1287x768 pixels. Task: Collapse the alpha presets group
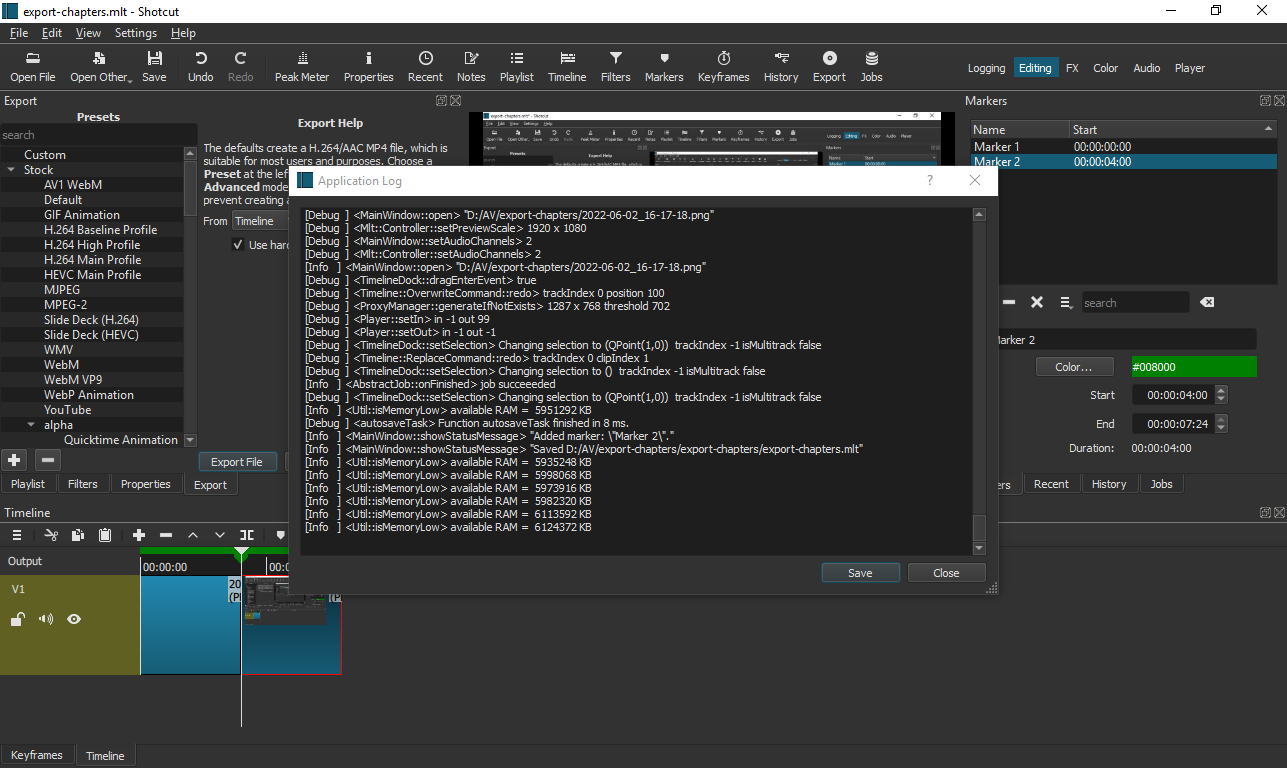(x=31, y=425)
